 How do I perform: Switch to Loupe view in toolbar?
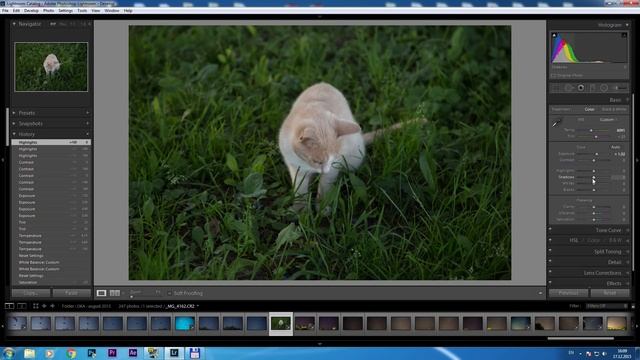pyautogui.click(x=101, y=293)
